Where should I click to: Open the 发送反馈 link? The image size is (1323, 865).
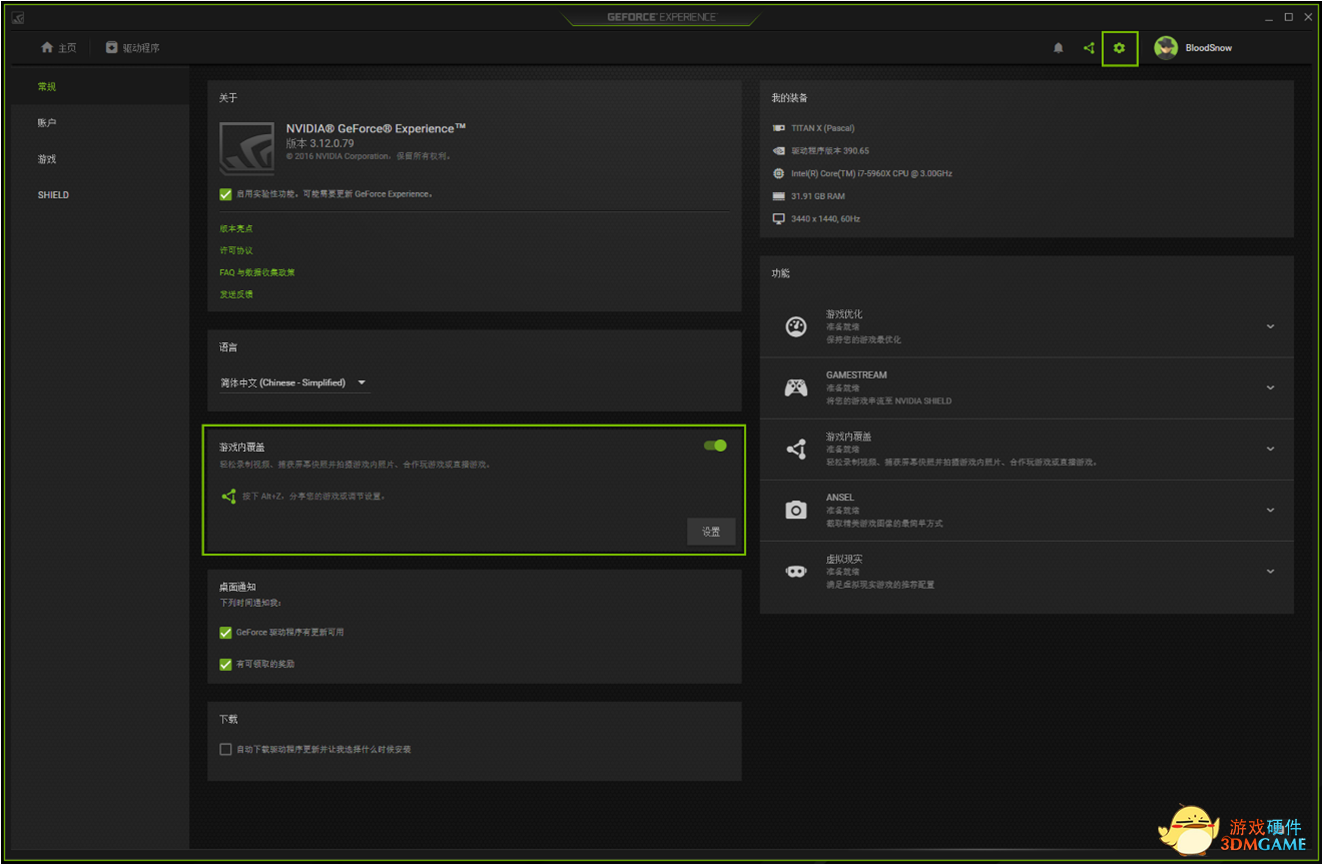click(x=236, y=295)
